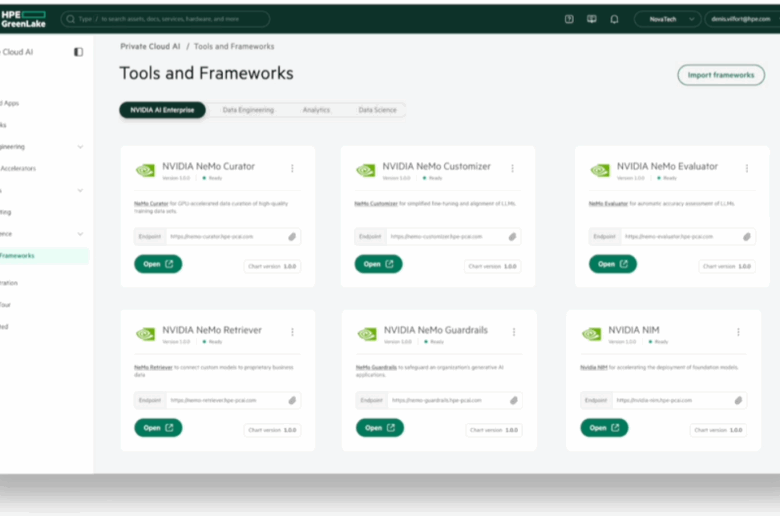Open NVIDIA NeMo Retriever
Screen dimensions: 780x516
pyautogui.click(x=158, y=428)
